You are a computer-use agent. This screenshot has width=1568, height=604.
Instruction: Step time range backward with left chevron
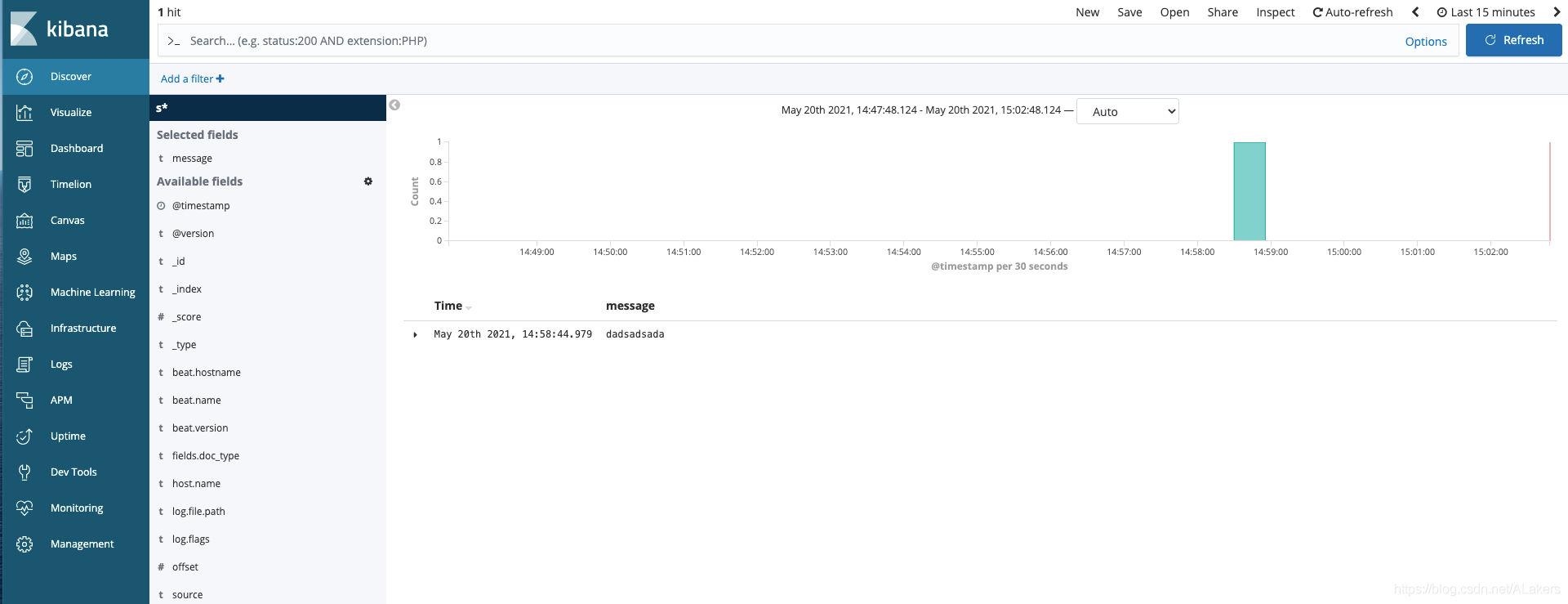pos(1415,12)
